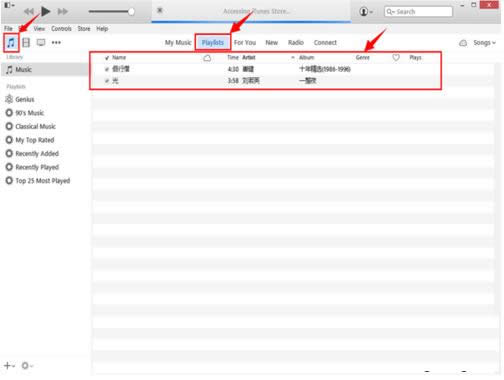The width and height of the screenshot is (504, 380).
Task: Open the gear settings dropdown at bottom
Action: 27,366
